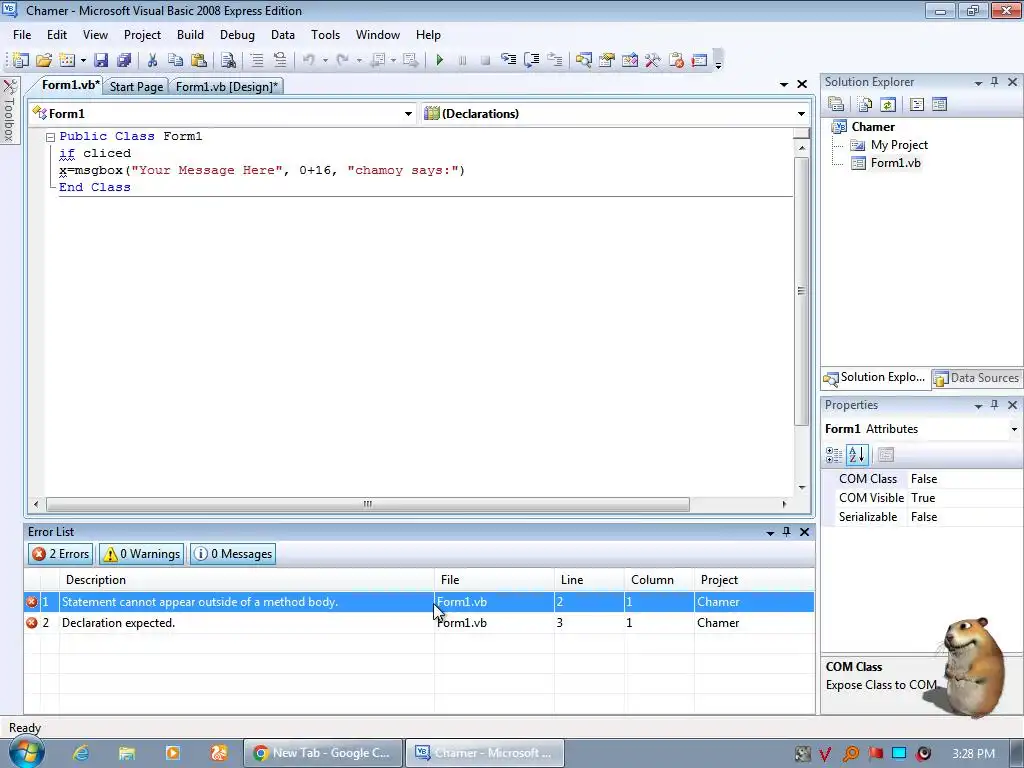Open the (Declarations) method dropdown
The image size is (1024, 768).
tap(801, 114)
